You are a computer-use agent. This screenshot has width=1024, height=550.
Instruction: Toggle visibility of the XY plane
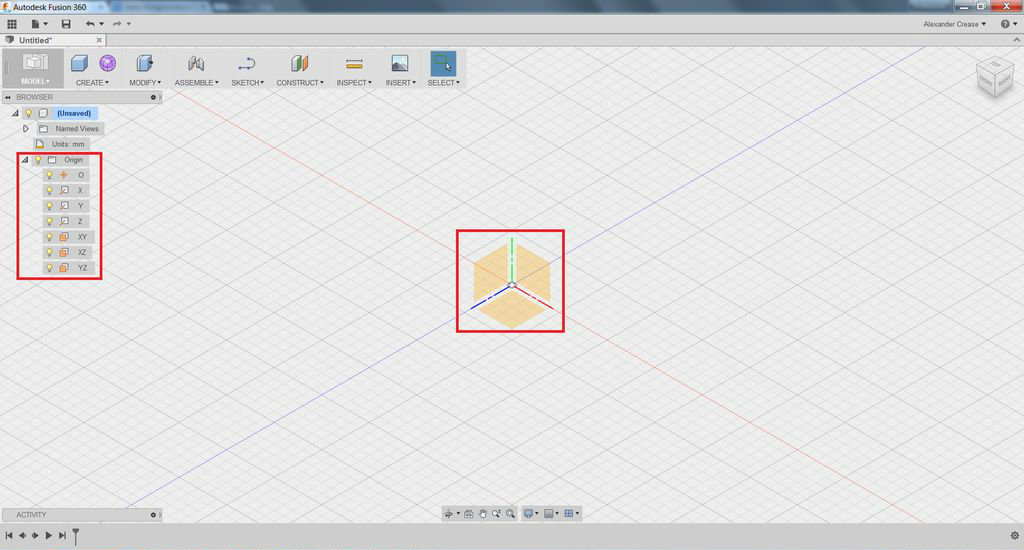49,237
